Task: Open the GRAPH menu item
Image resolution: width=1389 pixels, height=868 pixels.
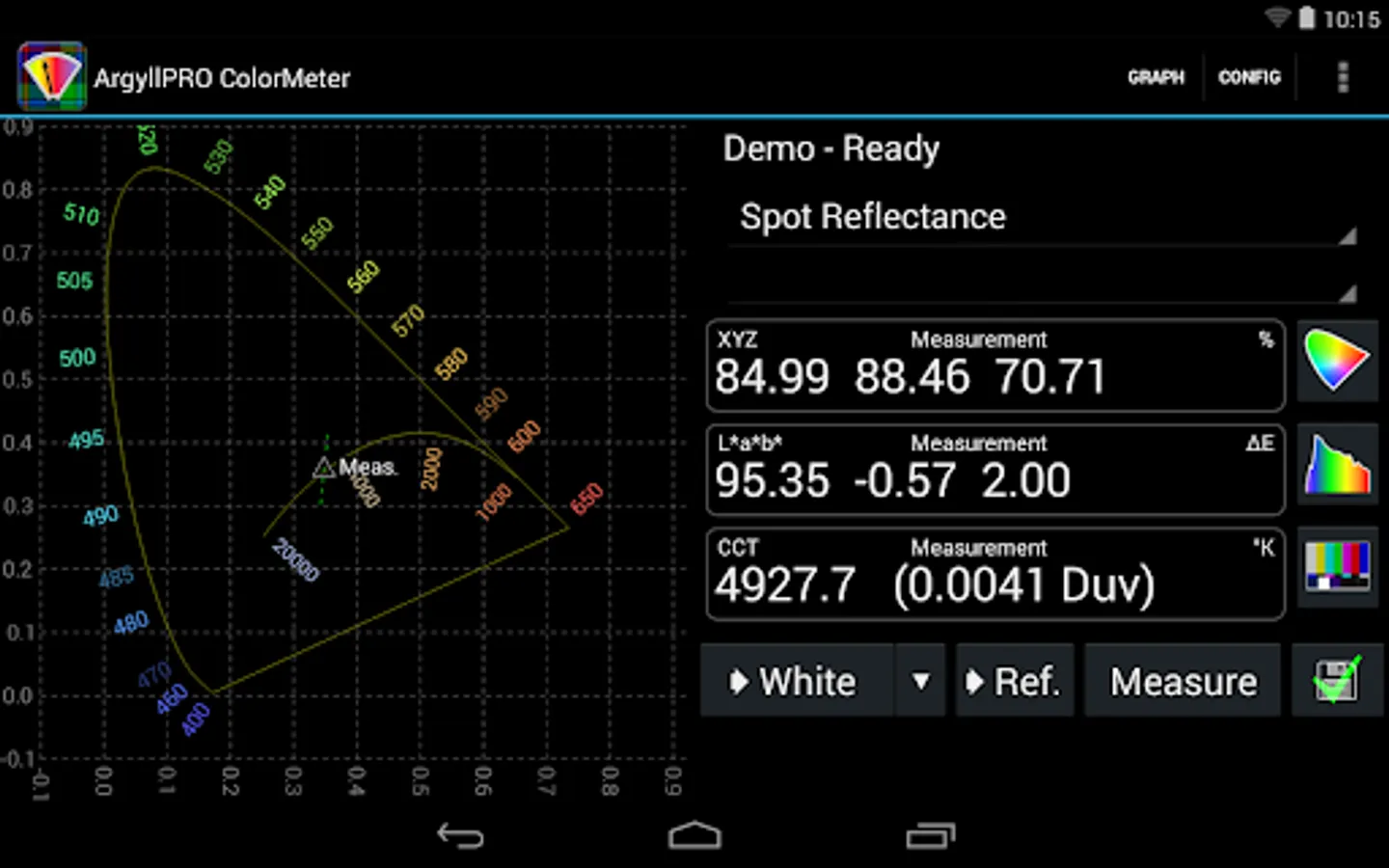Action: [1156, 77]
